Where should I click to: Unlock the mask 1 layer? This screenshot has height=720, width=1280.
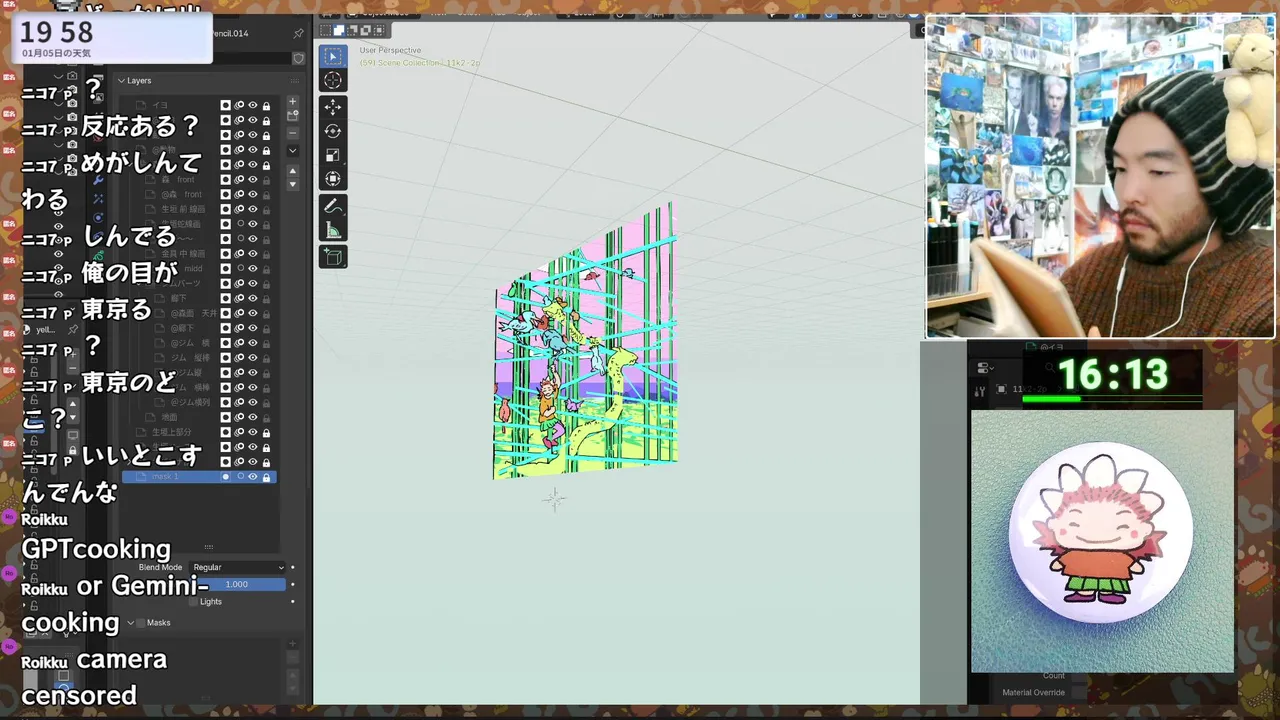[266, 477]
